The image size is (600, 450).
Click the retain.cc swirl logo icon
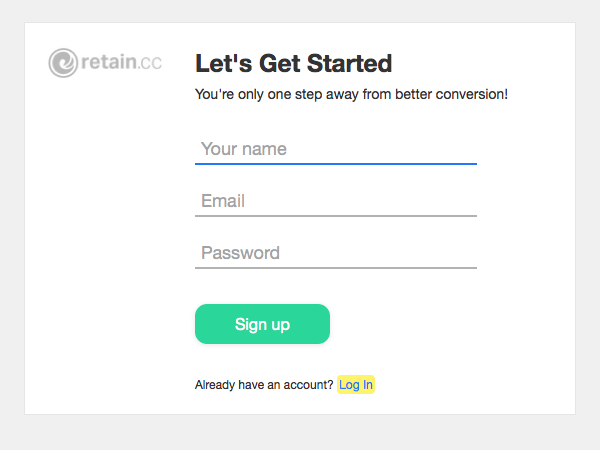click(63, 63)
